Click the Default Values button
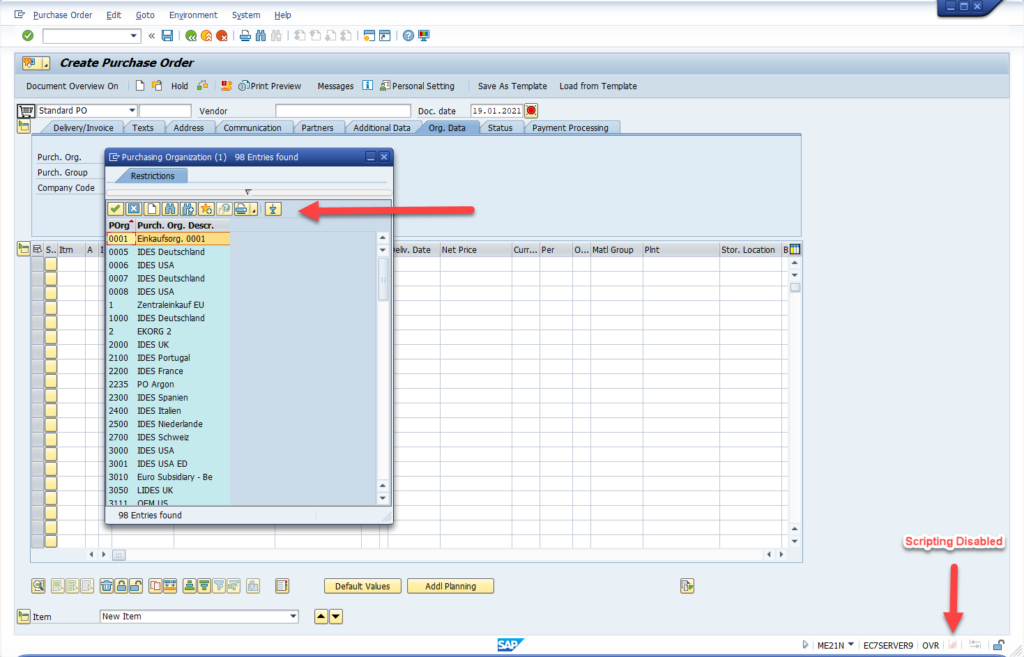Image resolution: width=1024 pixels, height=657 pixels. pos(362,586)
